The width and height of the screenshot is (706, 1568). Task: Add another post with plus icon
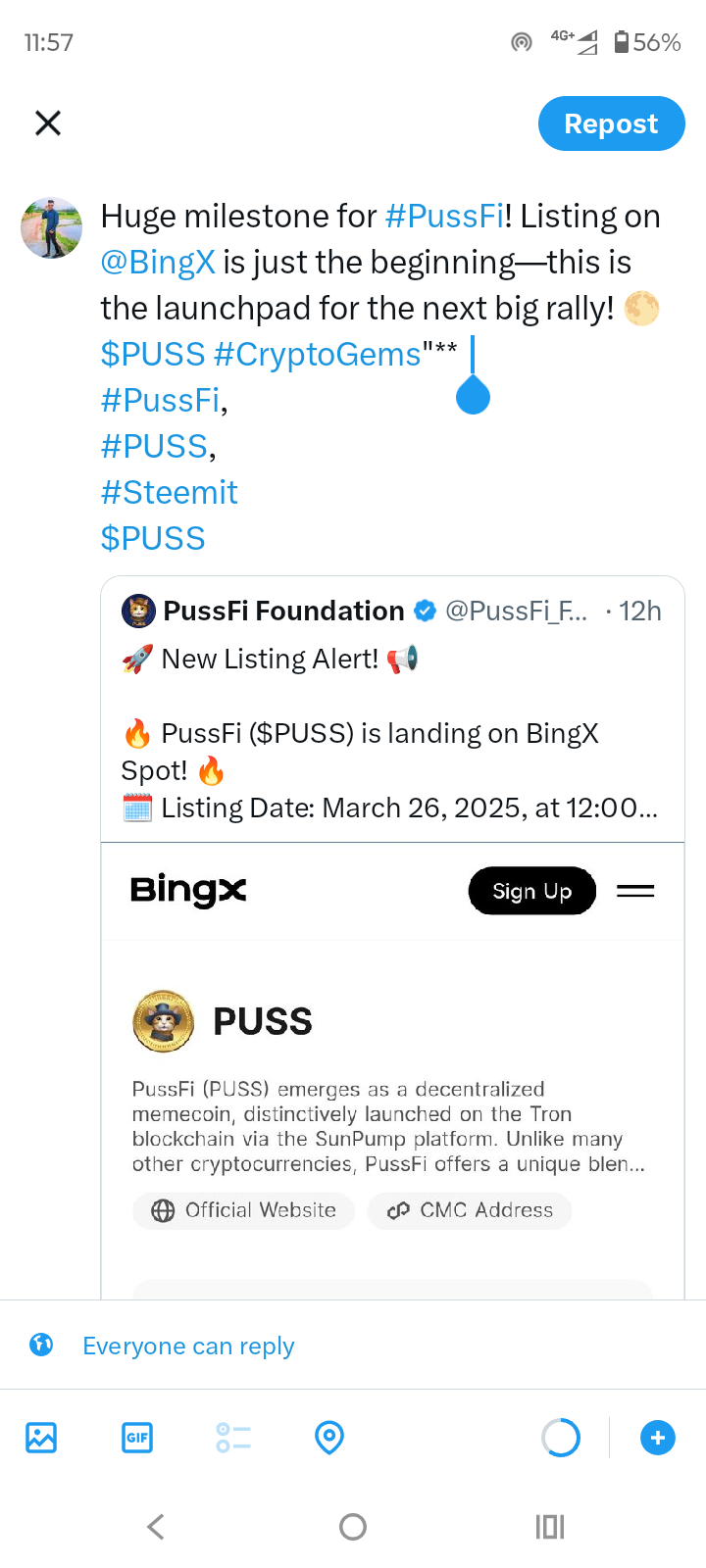tap(658, 1438)
